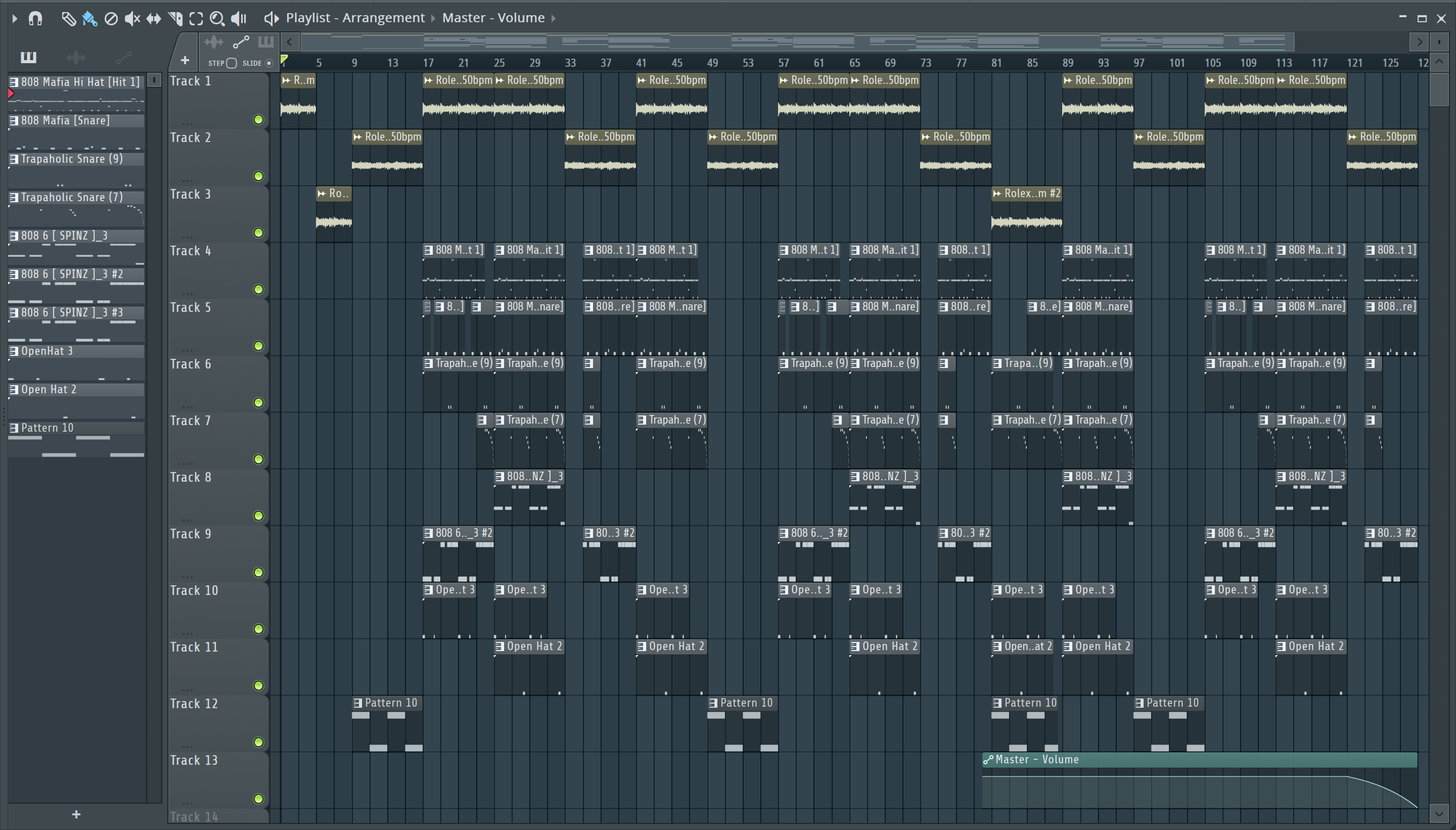Open the playlist options menu arrow
Image resolution: width=1456 pixels, height=830 pixels.
(14, 19)
